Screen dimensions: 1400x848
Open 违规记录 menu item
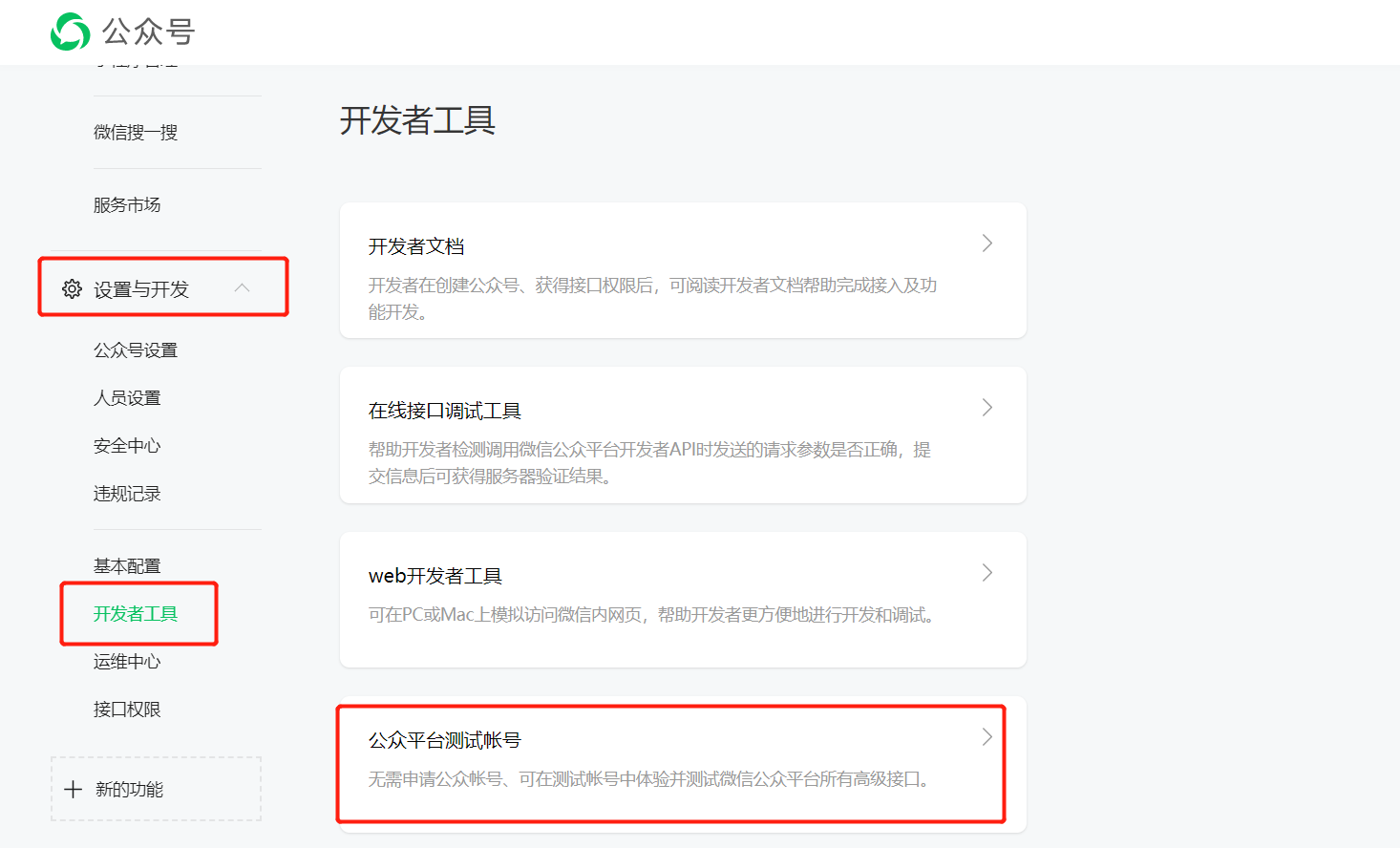click(x=127, y=493)
